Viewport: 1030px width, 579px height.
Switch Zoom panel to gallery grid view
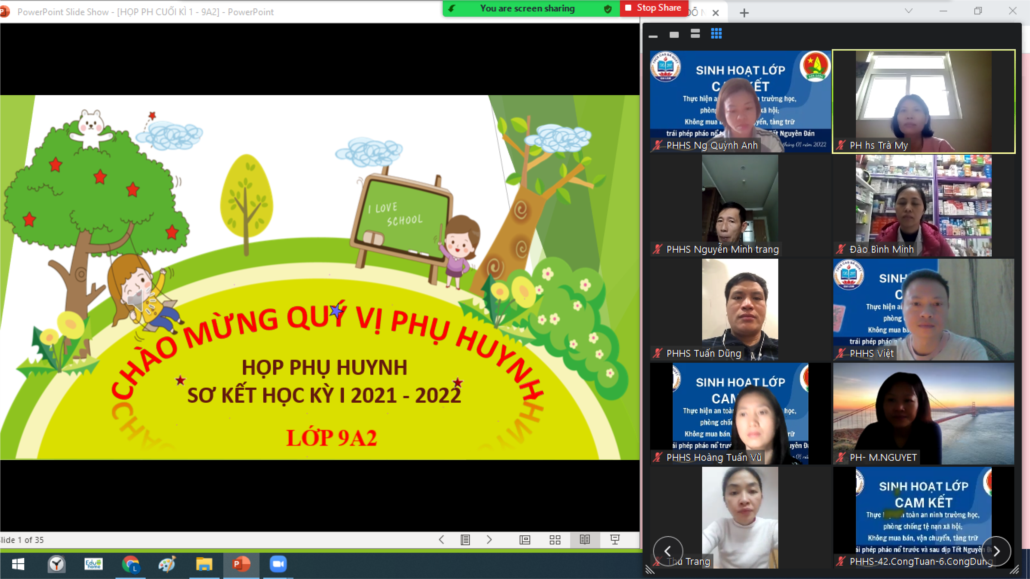(x=716, y=34)
